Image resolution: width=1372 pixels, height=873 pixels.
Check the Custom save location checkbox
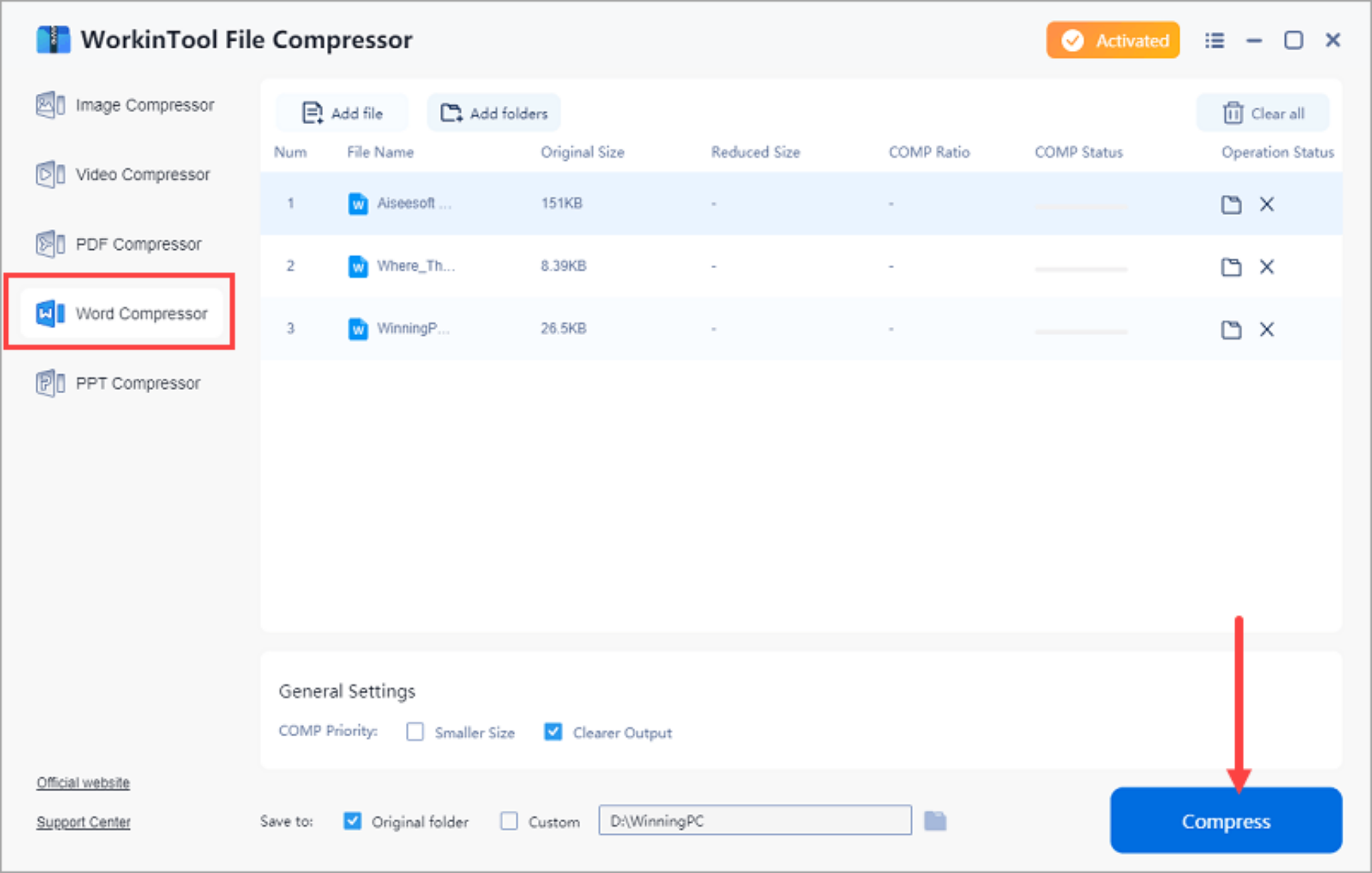point(508,821)
